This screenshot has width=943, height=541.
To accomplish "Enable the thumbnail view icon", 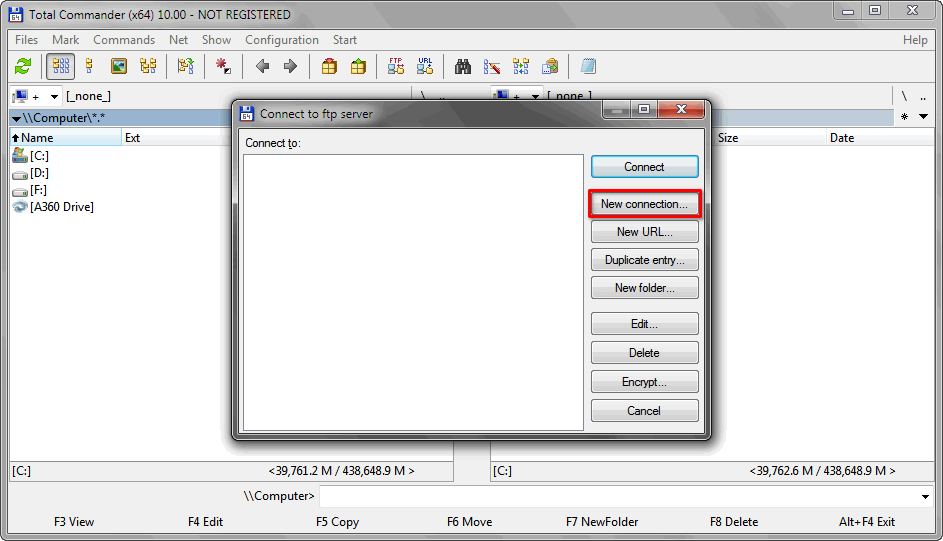I will 119,66.
